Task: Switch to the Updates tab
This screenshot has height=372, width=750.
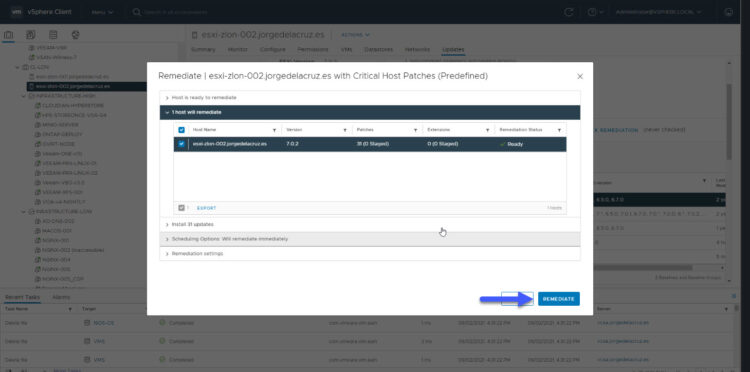Action: (x=453, y=50)
